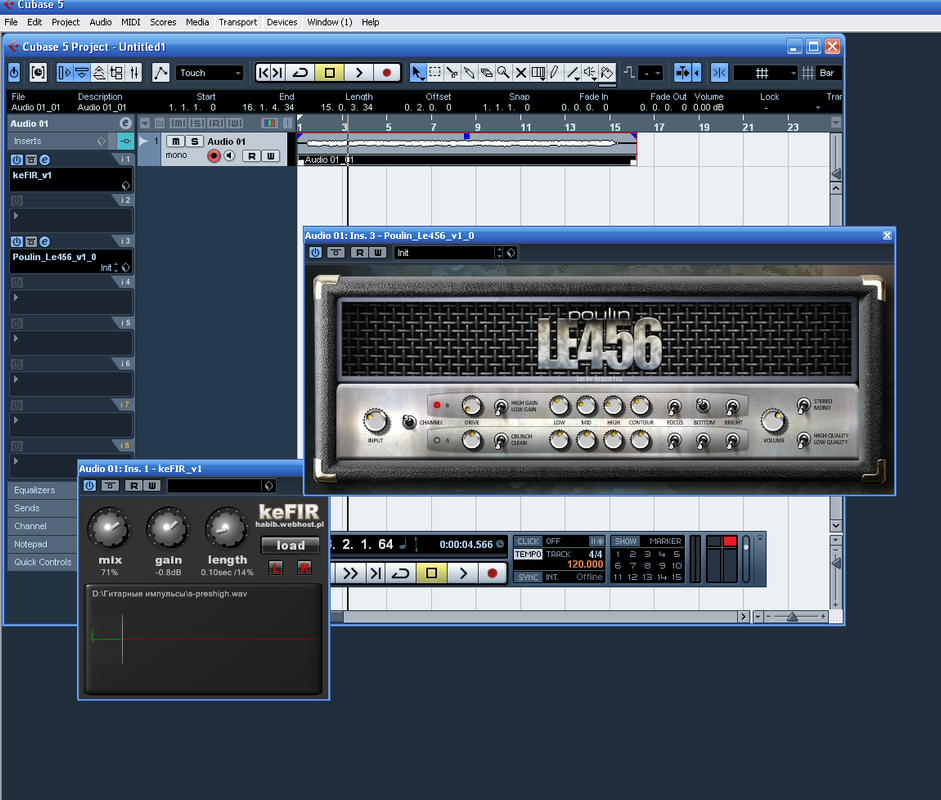Click keFIR length knob

[226, 528]
